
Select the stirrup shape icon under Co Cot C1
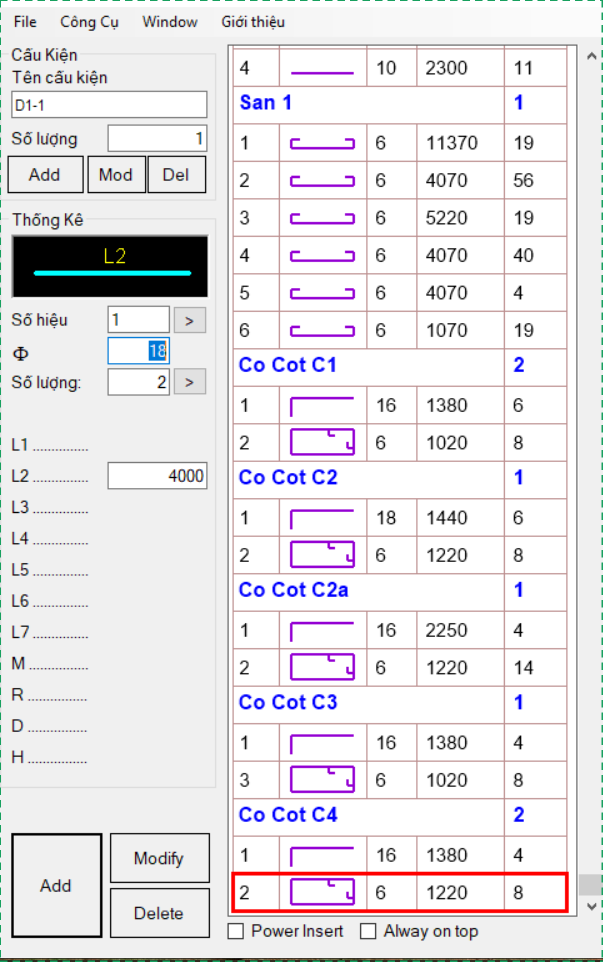323,442
